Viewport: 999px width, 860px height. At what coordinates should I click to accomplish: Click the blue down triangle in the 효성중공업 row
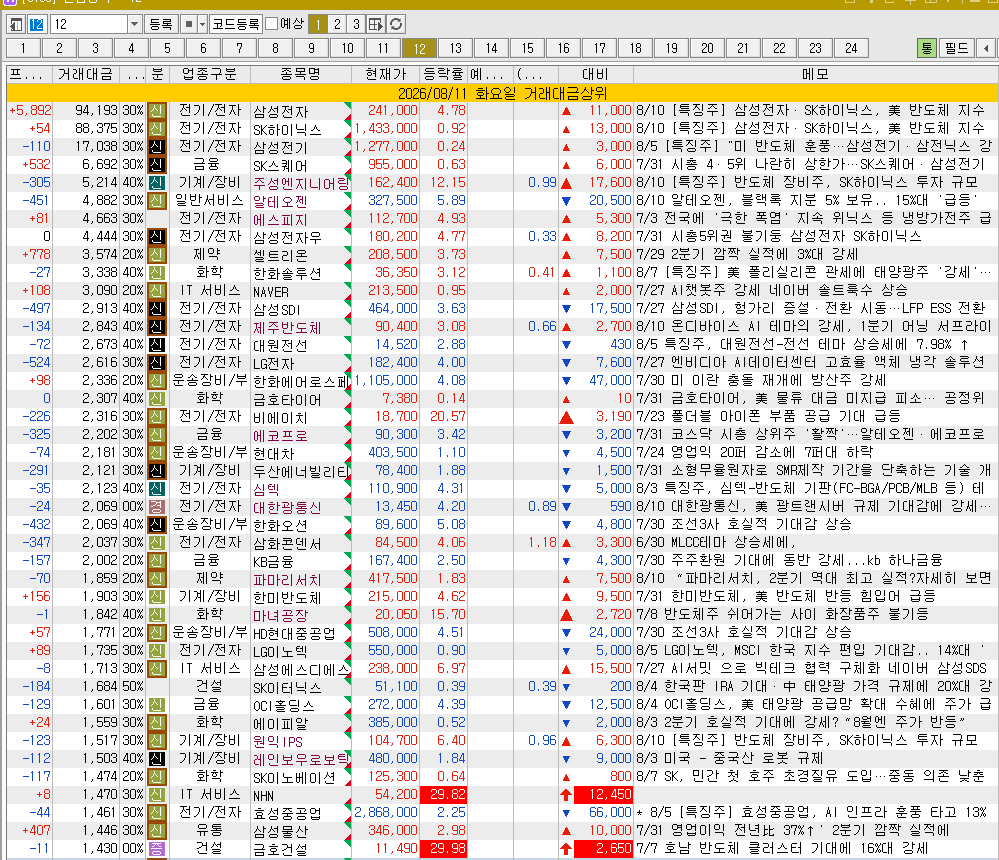click(566, 813)
